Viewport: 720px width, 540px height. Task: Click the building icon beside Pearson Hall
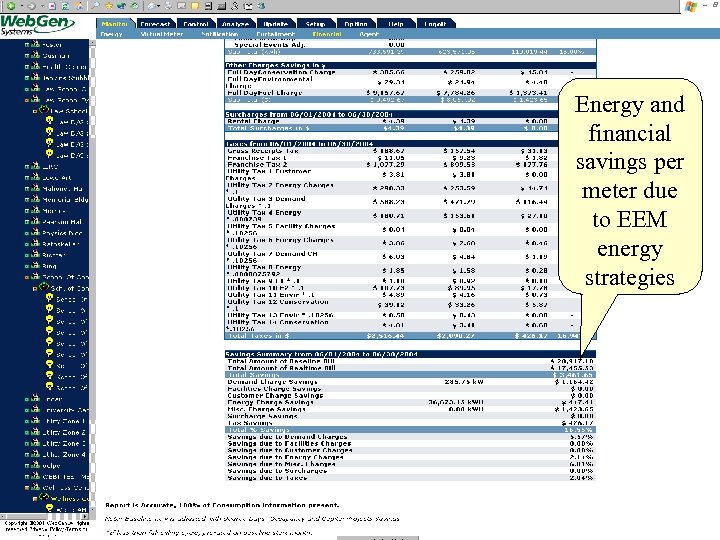pyautogui.click(x=35, y=221)
